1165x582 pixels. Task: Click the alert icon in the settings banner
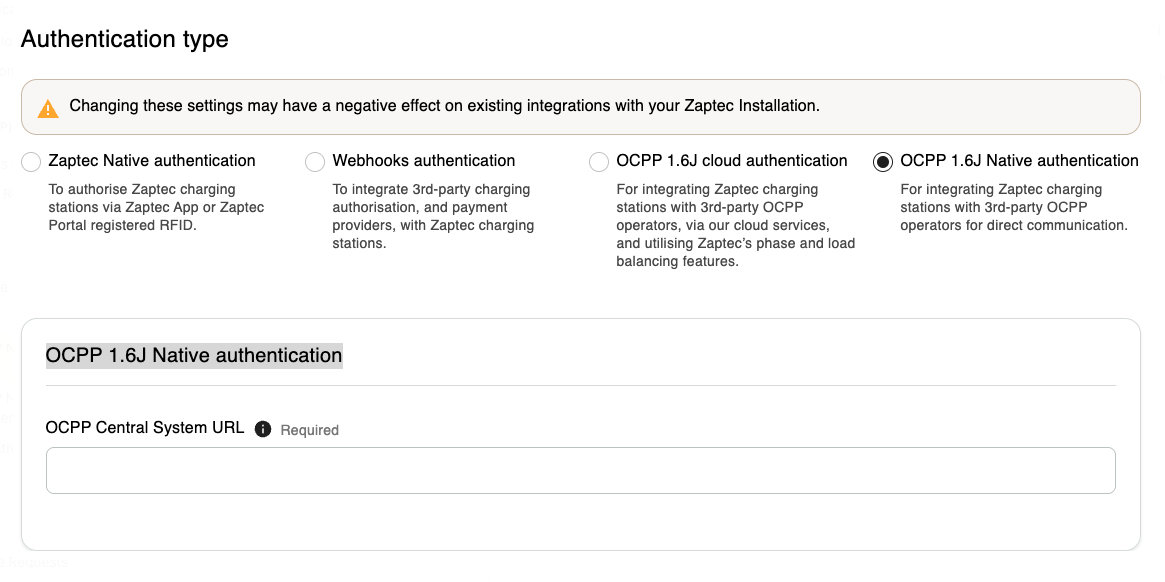pyautogui.click(x=46, y=106)
